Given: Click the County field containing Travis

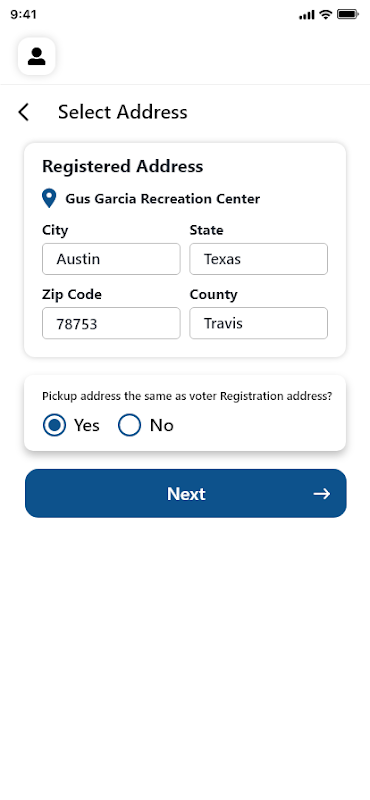Looking at the screenshot, I should [259, 323].
